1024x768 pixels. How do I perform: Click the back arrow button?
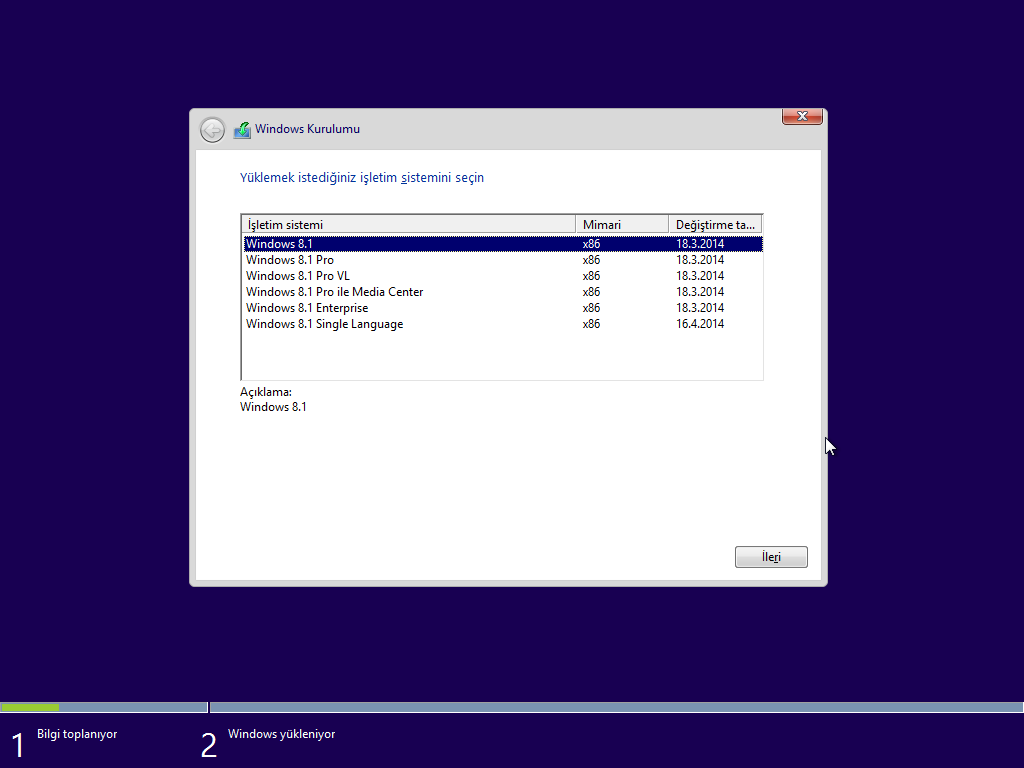[212, 130]
